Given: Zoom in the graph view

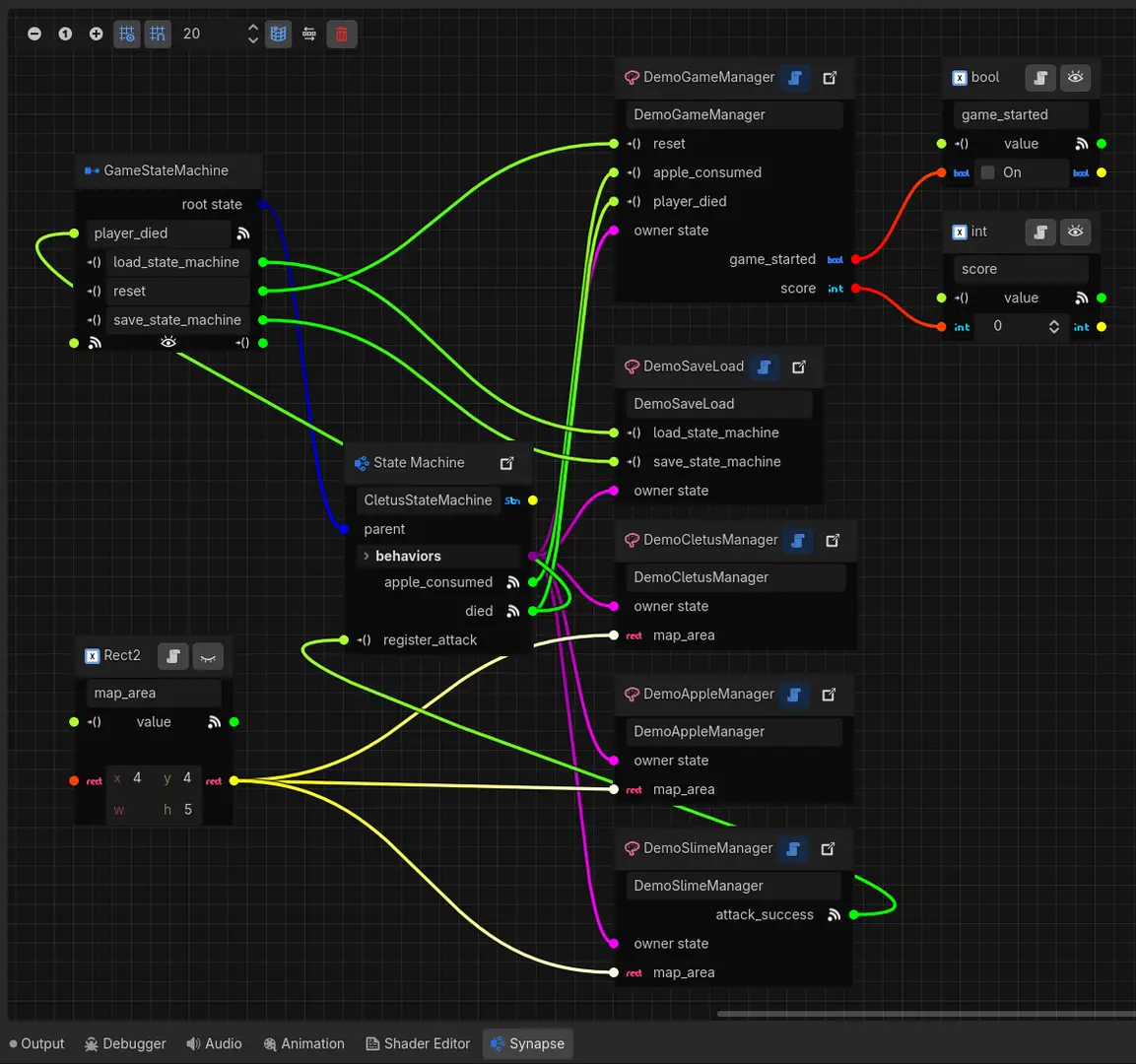Looking at the screenshot, I should pyautogui.click(x=96, y=34).
